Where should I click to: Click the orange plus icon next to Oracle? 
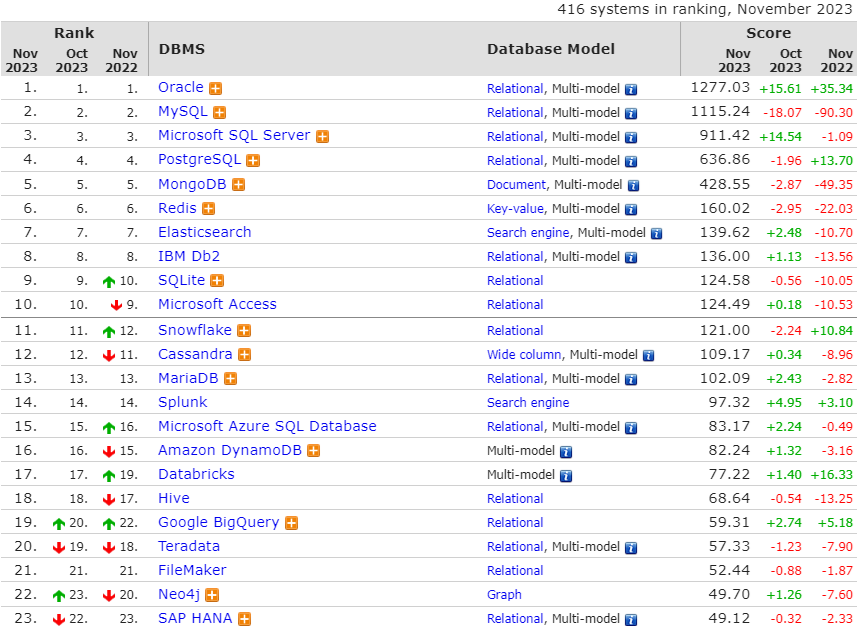click(x=216, y=89)
